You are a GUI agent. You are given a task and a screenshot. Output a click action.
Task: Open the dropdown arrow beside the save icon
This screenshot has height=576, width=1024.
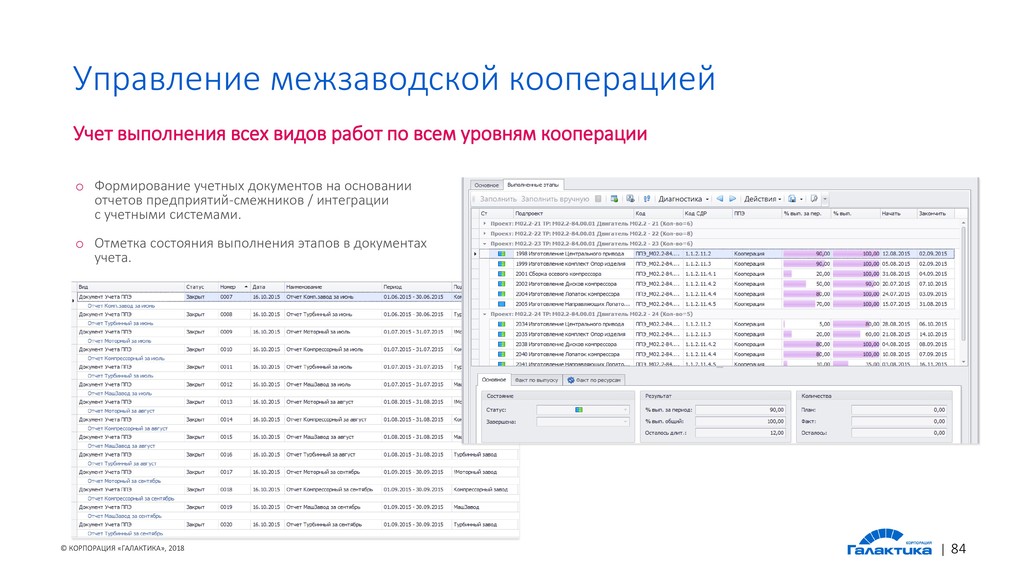point(801,199)
